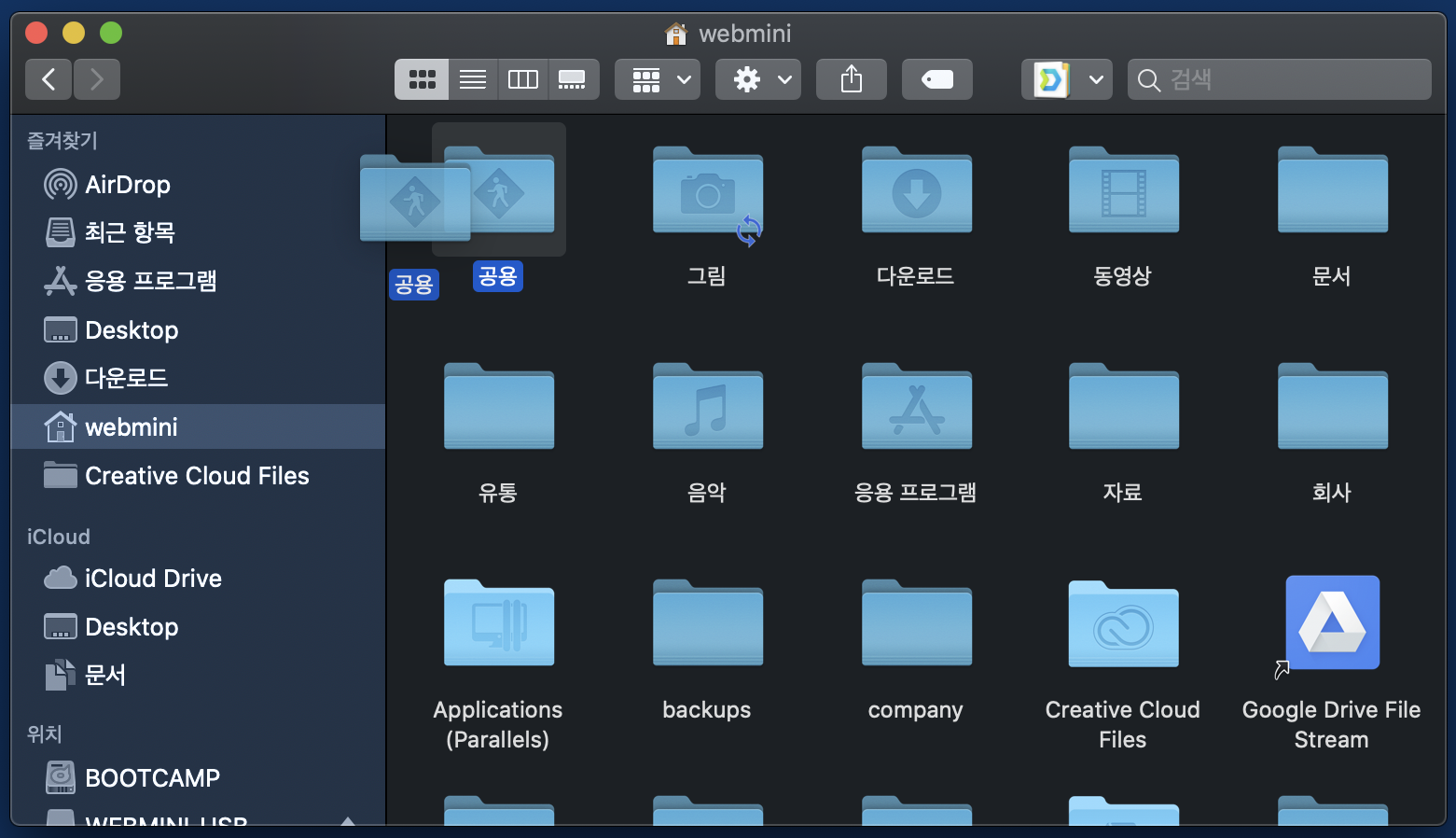Switch to list view mode

pos(473,79)
